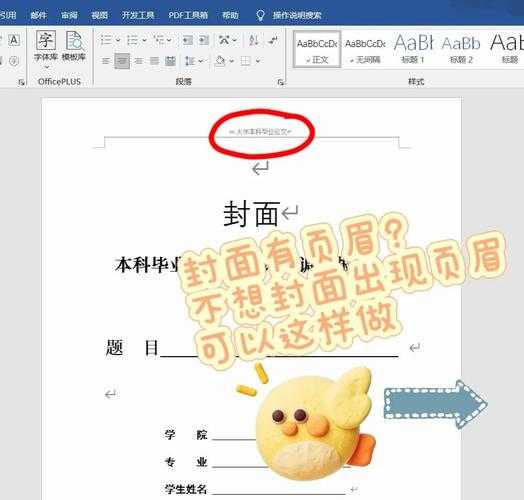Open the PDF工具箱 tab
The image size is (524, 500).
[188, 15]
